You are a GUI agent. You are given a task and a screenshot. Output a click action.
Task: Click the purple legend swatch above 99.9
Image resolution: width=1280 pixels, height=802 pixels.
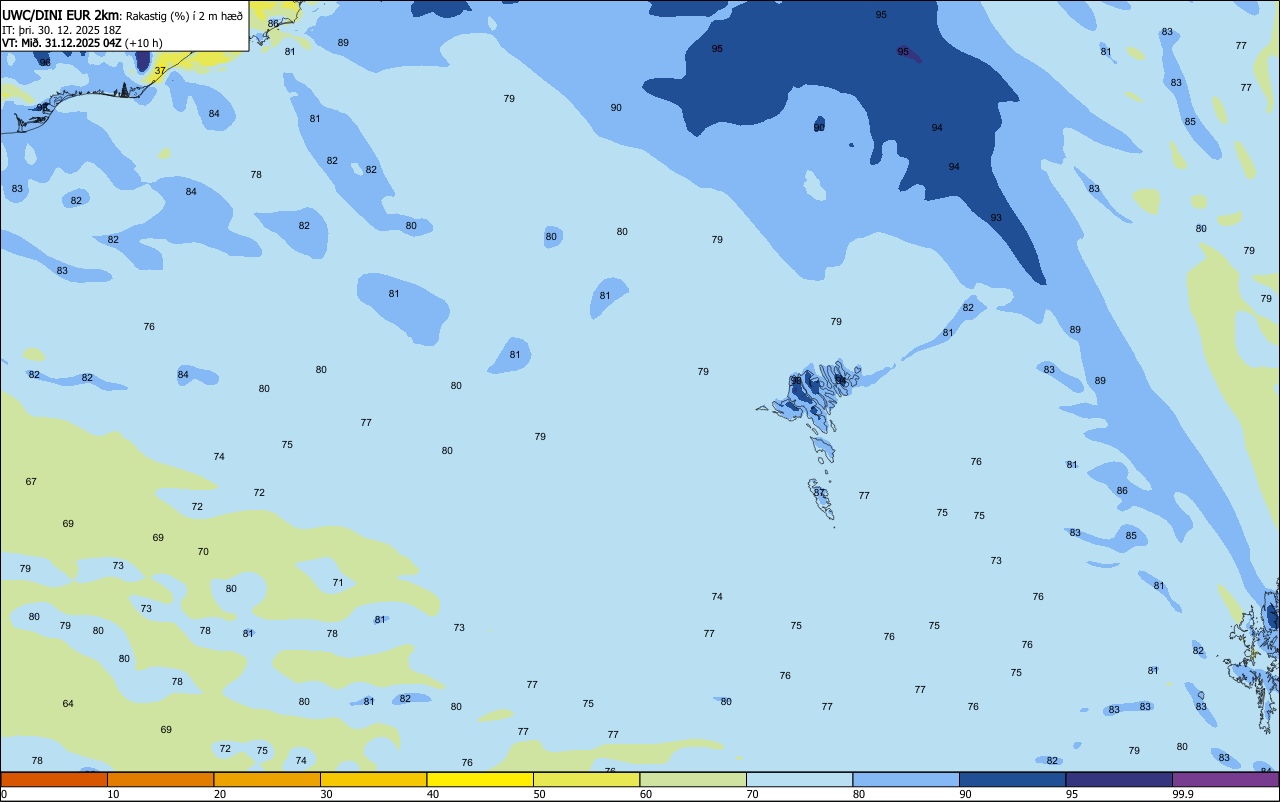point(1225,779)
